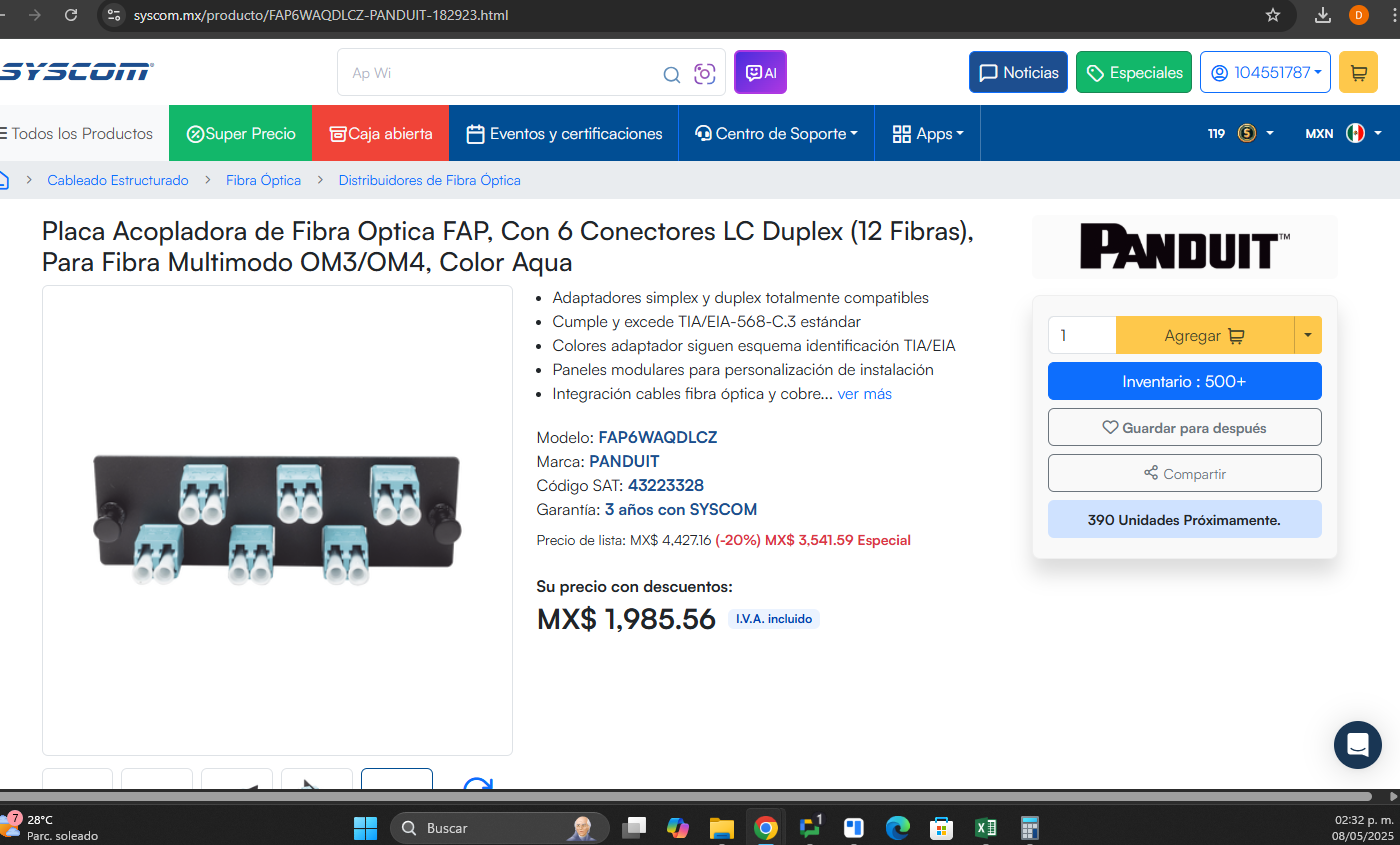Bookmark this page with star icon

pyautogui.click(x=1273, y=15)
